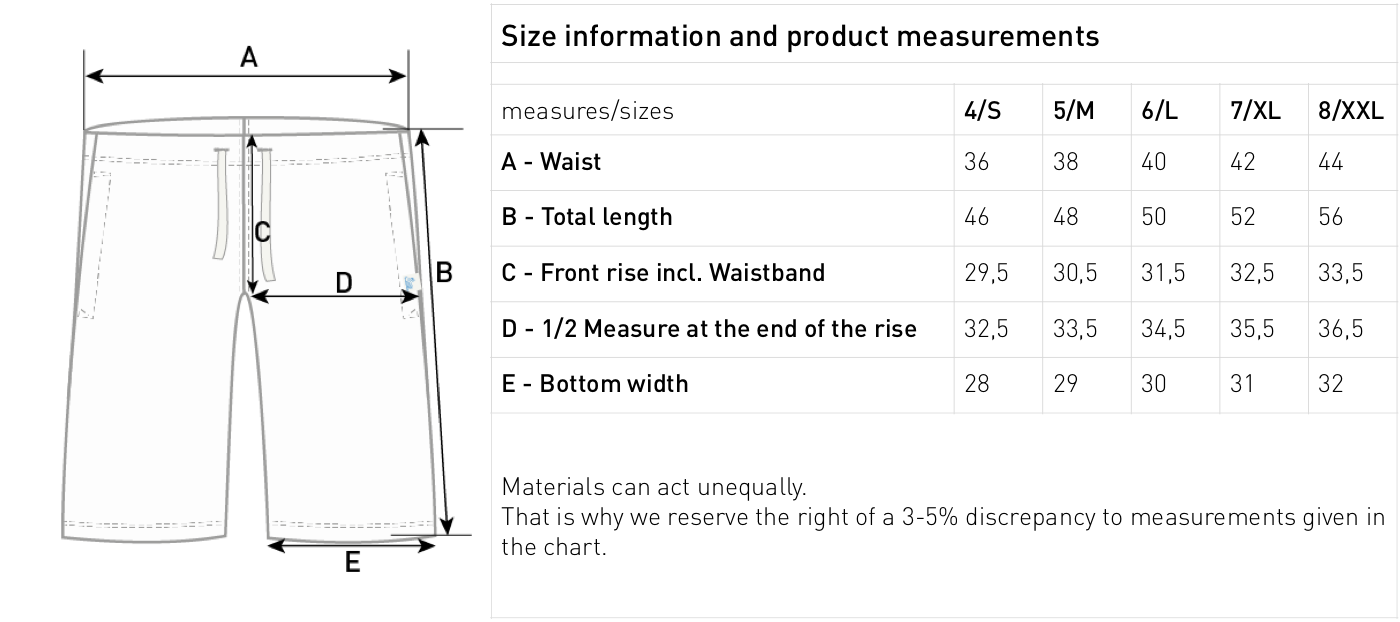Click 'C - Front rise incl. Waistband' label
The height and width of the screenshot is (622, 1400).
tap(662, 273)
